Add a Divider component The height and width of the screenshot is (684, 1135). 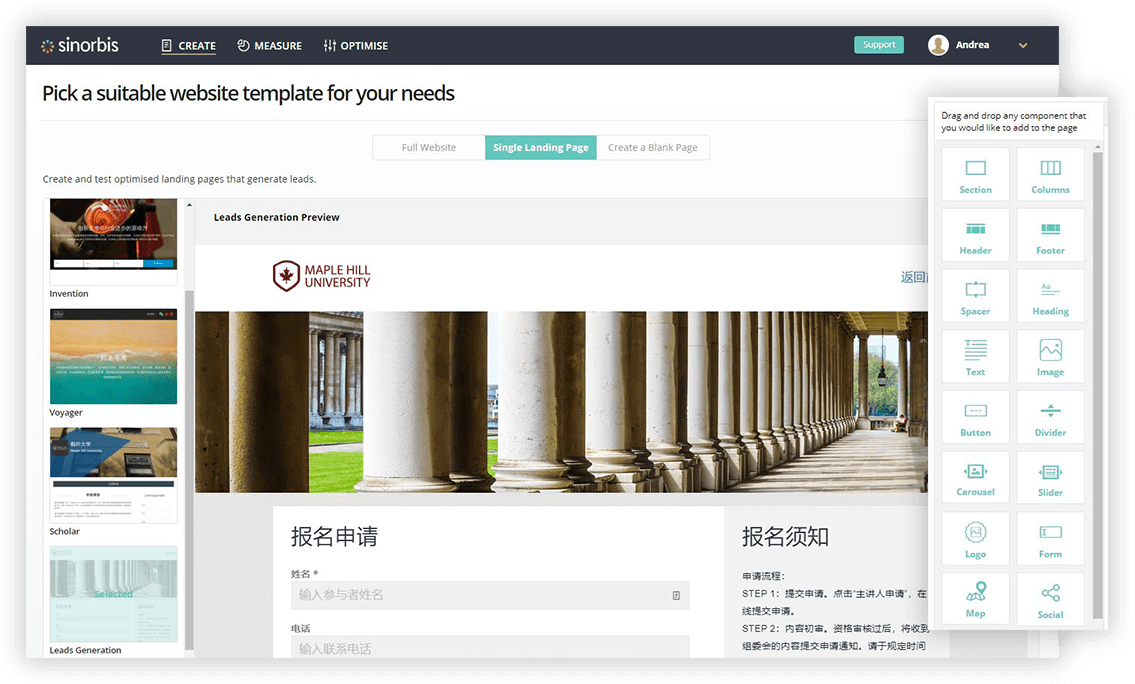pos(1049,417)
